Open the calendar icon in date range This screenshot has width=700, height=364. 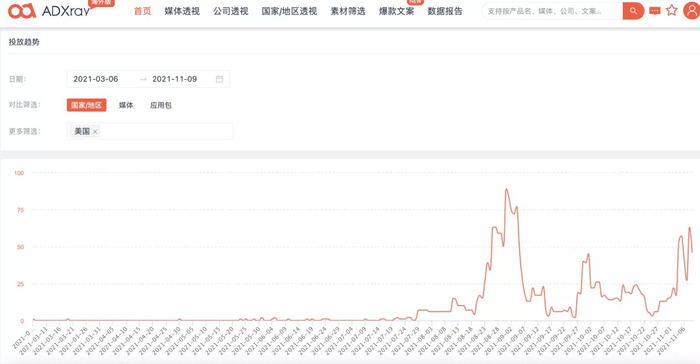pos(220,79)
